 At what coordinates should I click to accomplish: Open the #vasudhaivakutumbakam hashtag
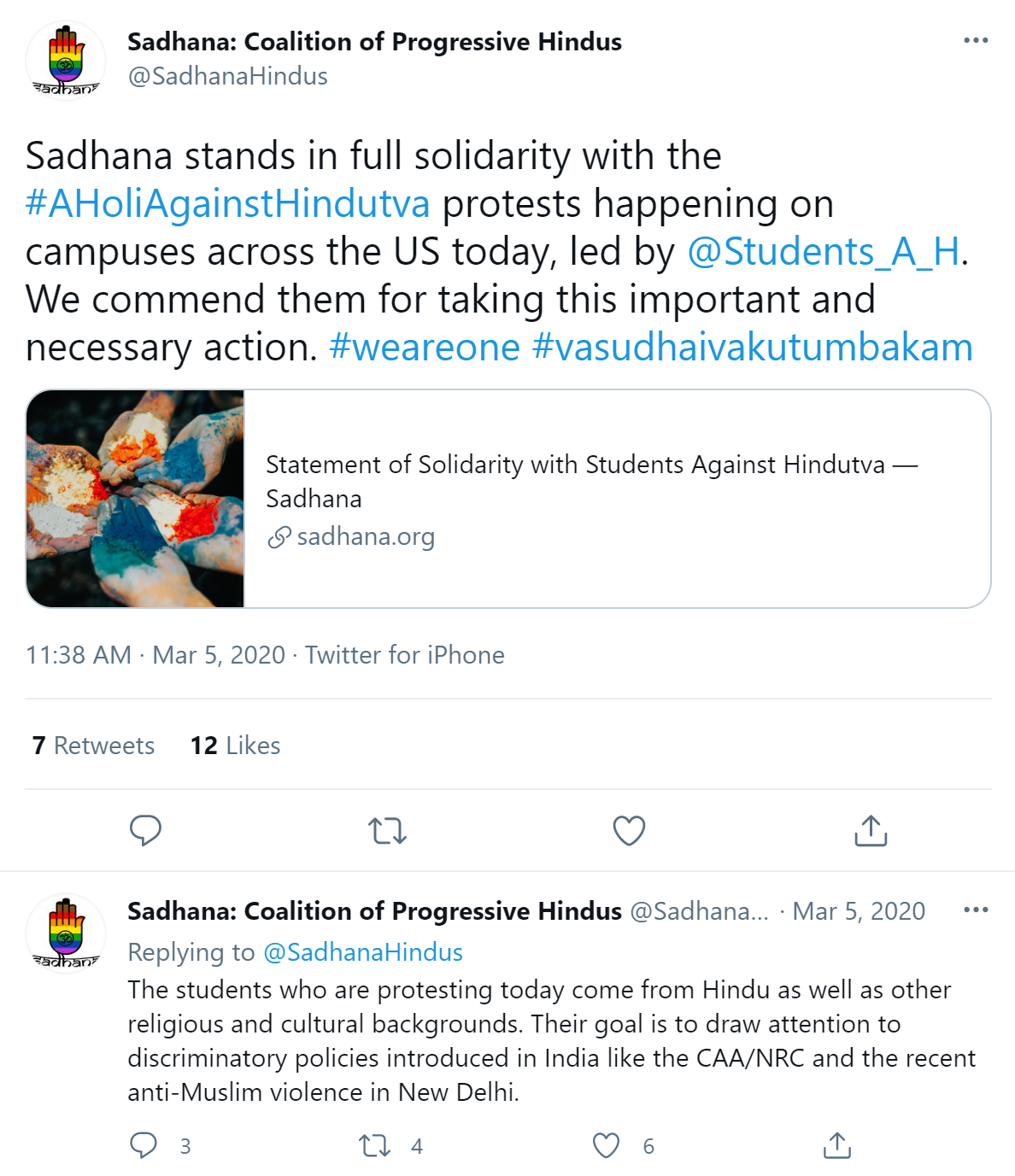point(752,348)
